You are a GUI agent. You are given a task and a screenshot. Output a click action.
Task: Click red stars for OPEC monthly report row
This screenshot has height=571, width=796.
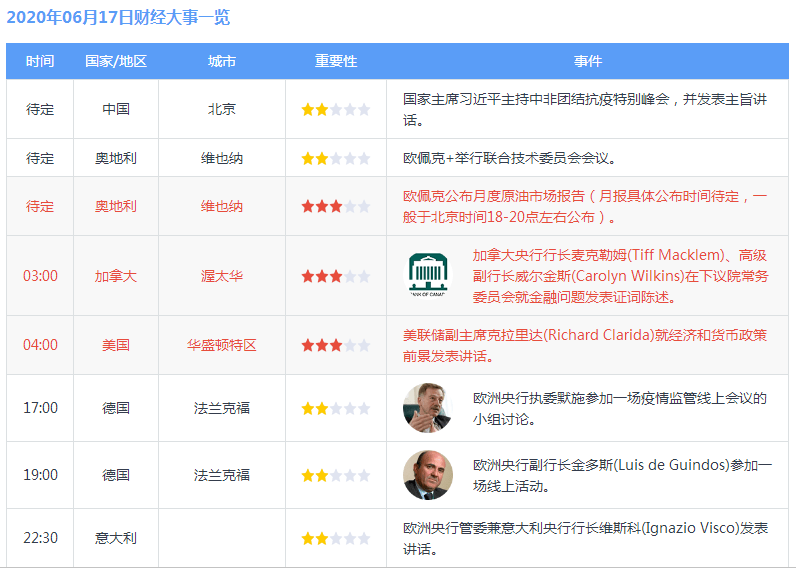(x=335, y=206)
